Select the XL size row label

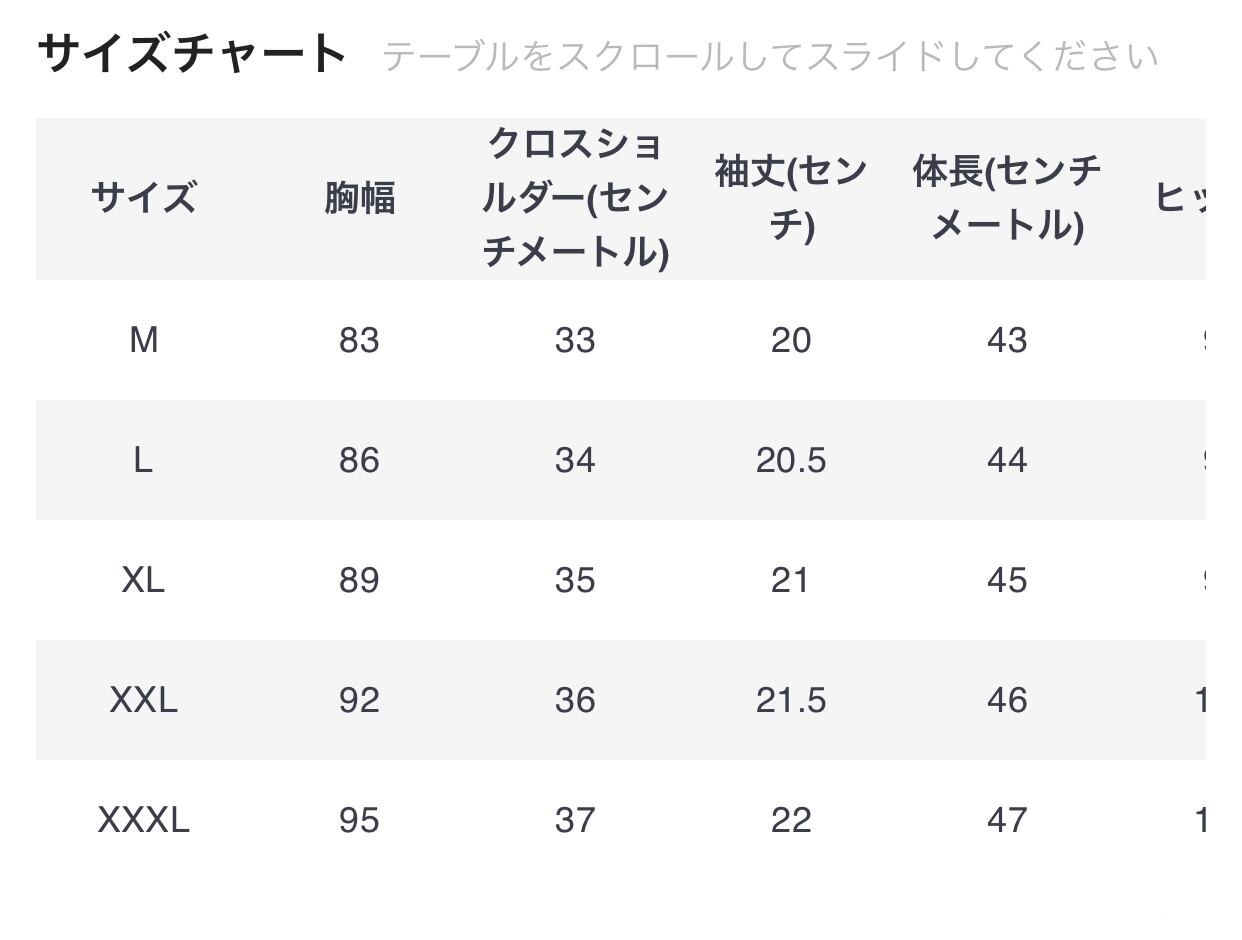coord(143,580)
